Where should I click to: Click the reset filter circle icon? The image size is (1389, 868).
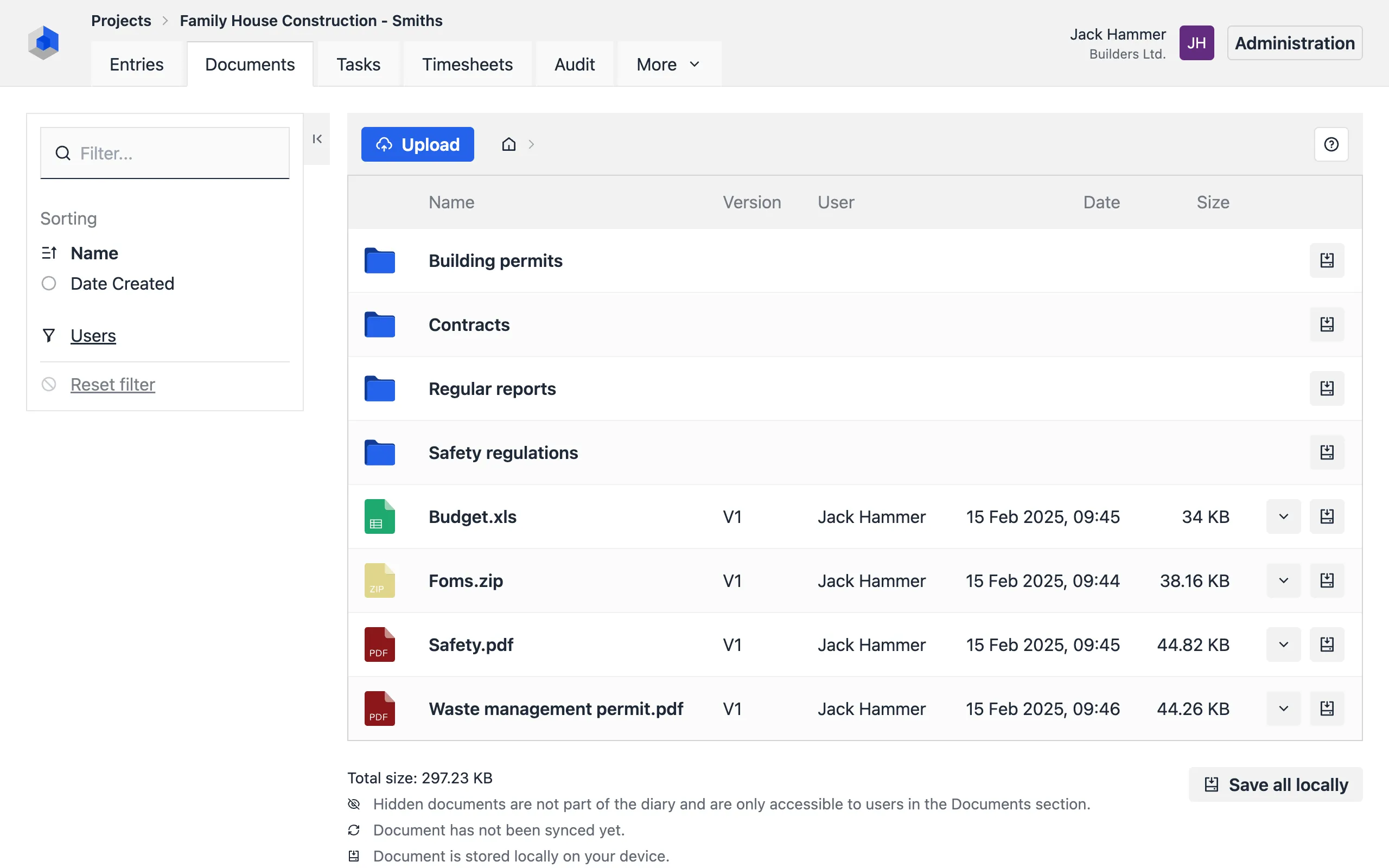49,384
